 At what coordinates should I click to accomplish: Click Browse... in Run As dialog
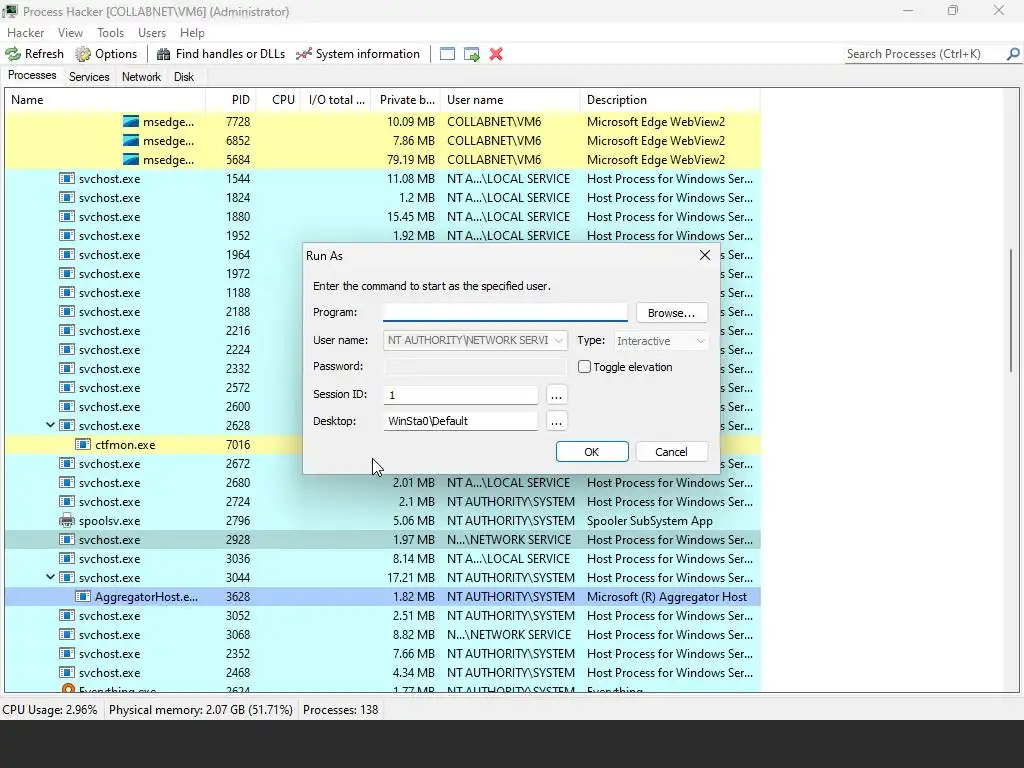click(x=671, y=313)
